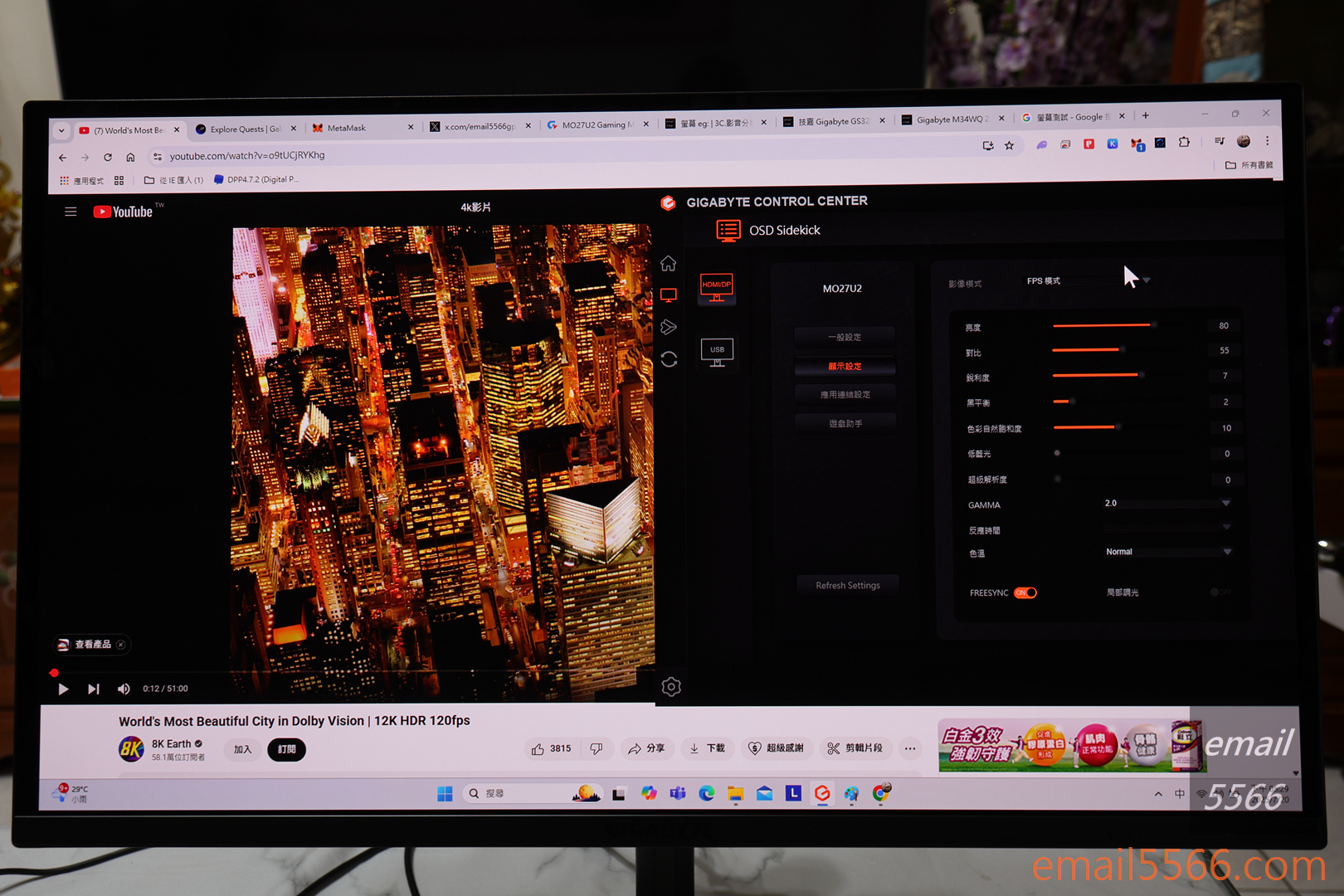Show hidden system tray icons chevron
The width and height of the screenshot is (1344, 896).
1158,794
